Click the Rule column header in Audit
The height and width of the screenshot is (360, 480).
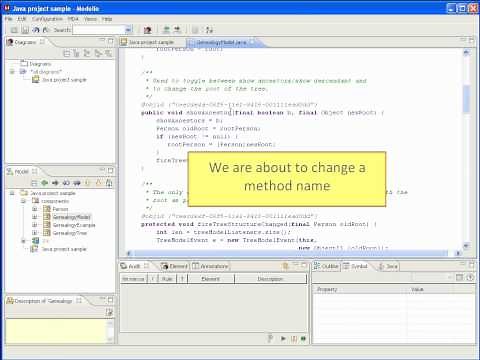coord(167,279)
